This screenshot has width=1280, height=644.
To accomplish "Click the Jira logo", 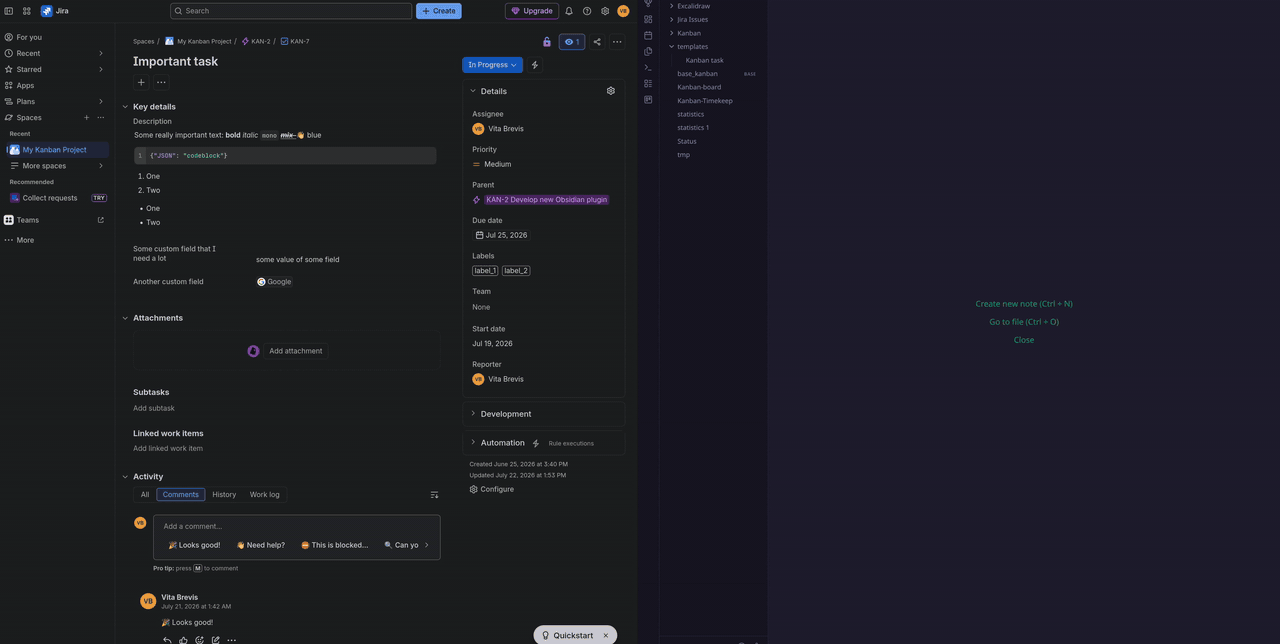I will [55, 11].
